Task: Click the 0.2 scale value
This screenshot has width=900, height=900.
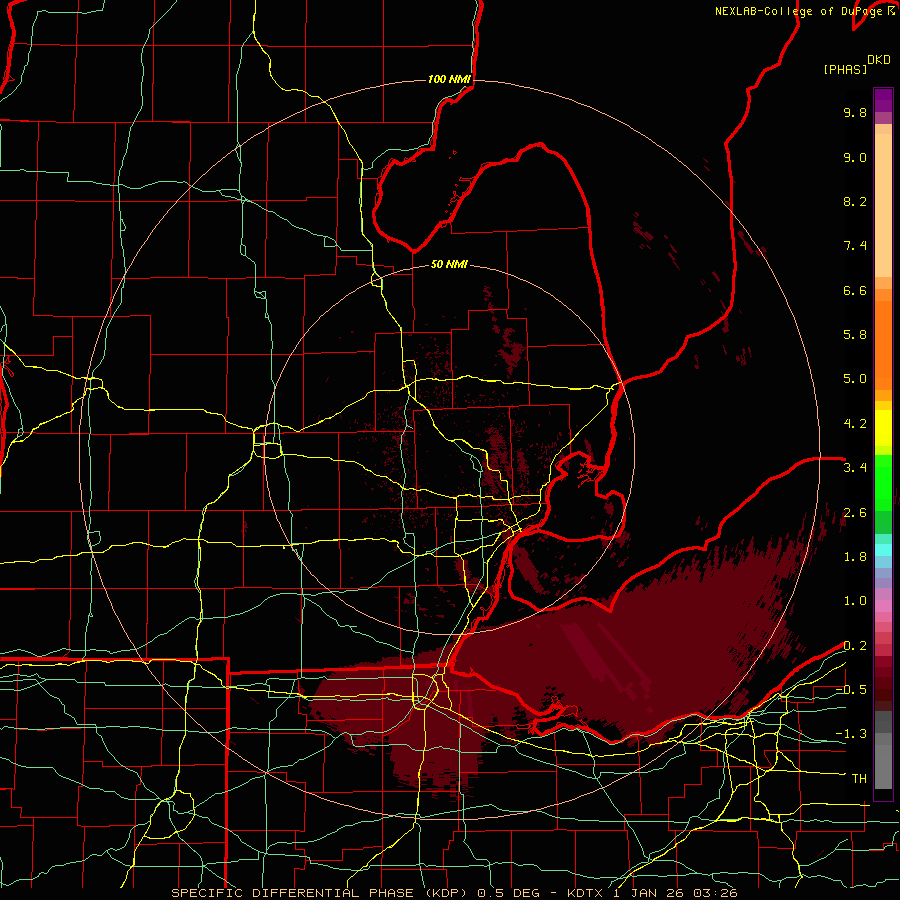Action: pos(855,646)
